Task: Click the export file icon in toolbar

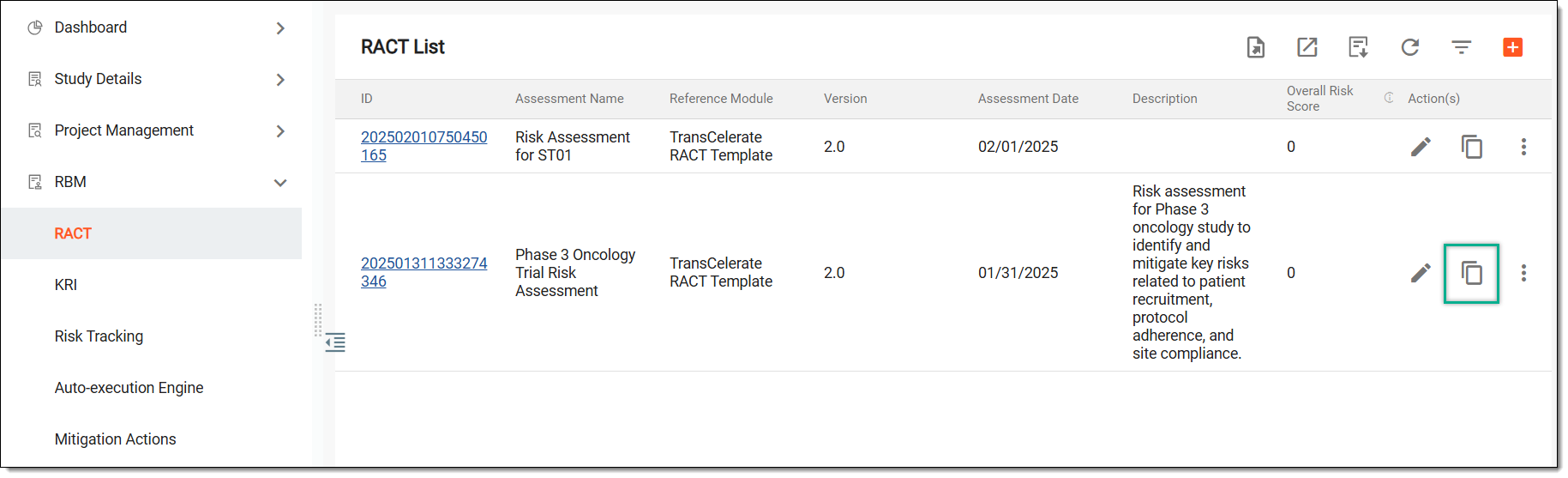Action: tap(1255, 47)
